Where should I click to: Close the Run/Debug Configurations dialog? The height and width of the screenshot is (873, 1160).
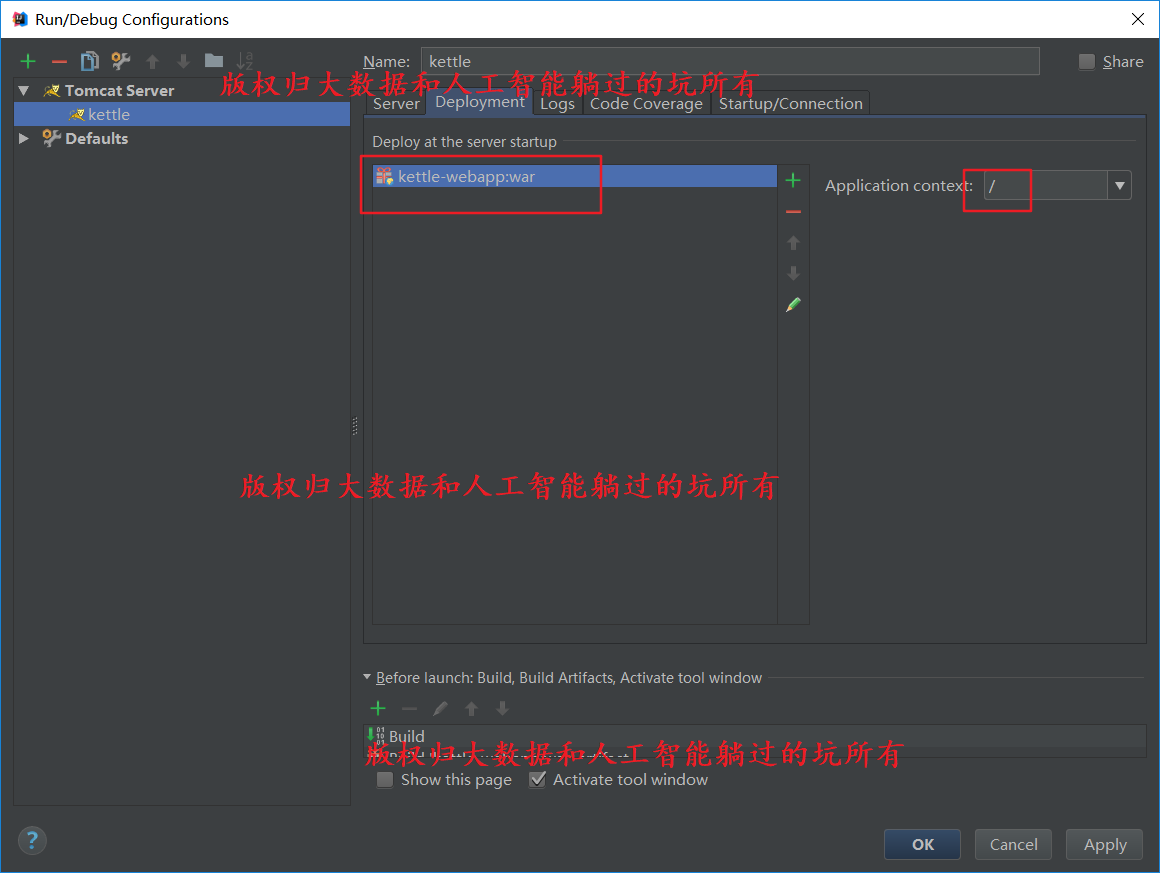tap(1138, 19)
